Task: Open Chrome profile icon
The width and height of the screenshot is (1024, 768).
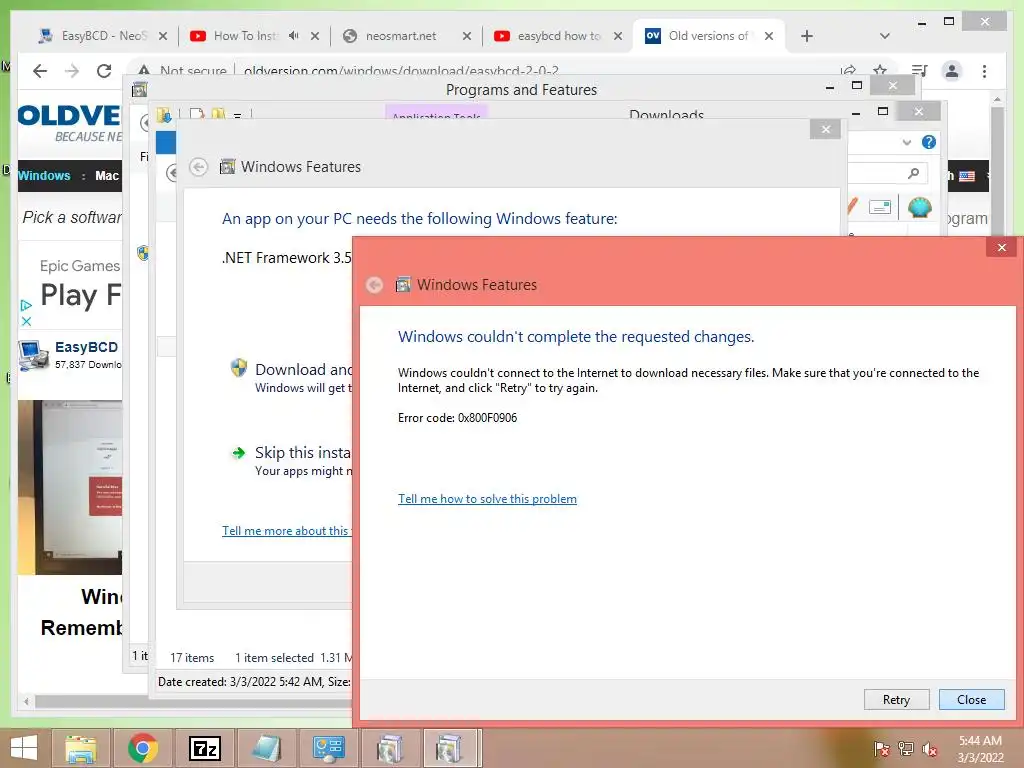Action: tap(952, 71)
